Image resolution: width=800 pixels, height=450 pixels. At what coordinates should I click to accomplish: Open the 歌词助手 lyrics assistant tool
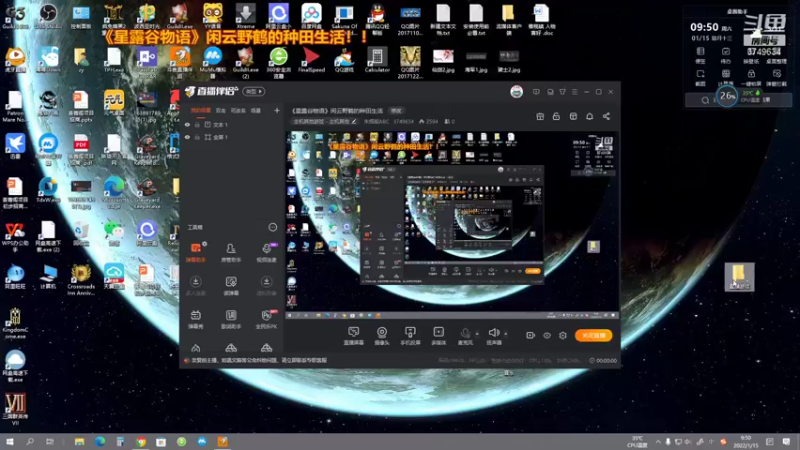(x=231, y=319)
